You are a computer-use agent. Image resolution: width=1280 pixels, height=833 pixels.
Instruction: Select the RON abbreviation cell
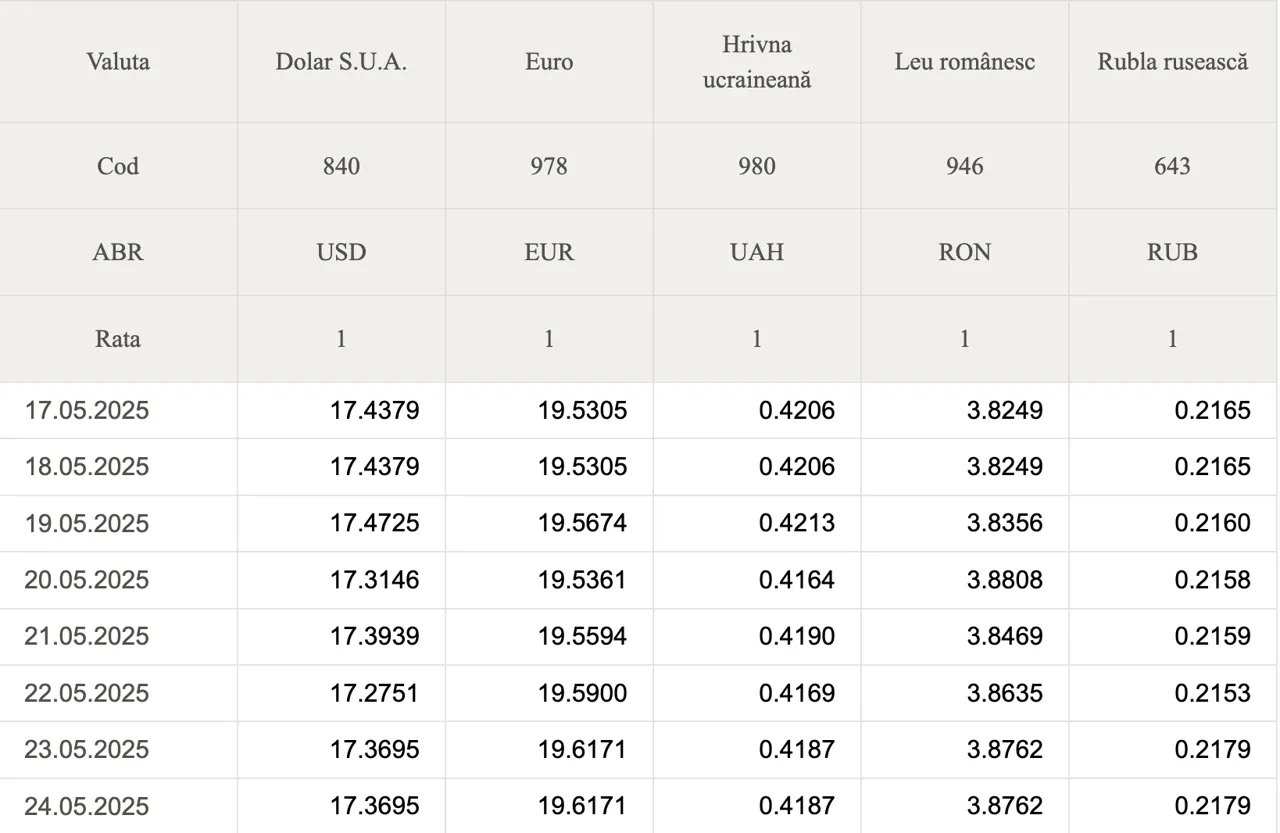click(965, 252)
